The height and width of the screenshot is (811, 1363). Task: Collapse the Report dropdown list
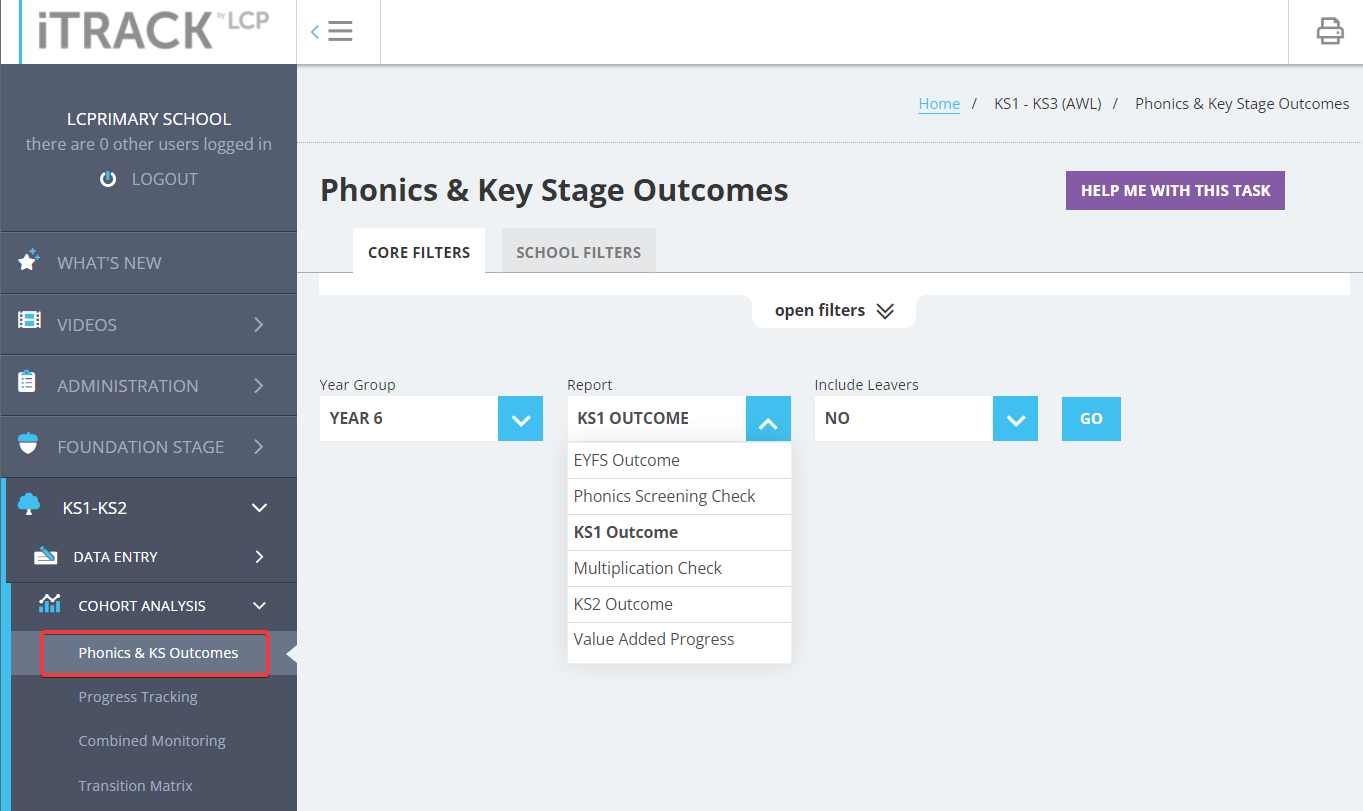tap(768, 418)
